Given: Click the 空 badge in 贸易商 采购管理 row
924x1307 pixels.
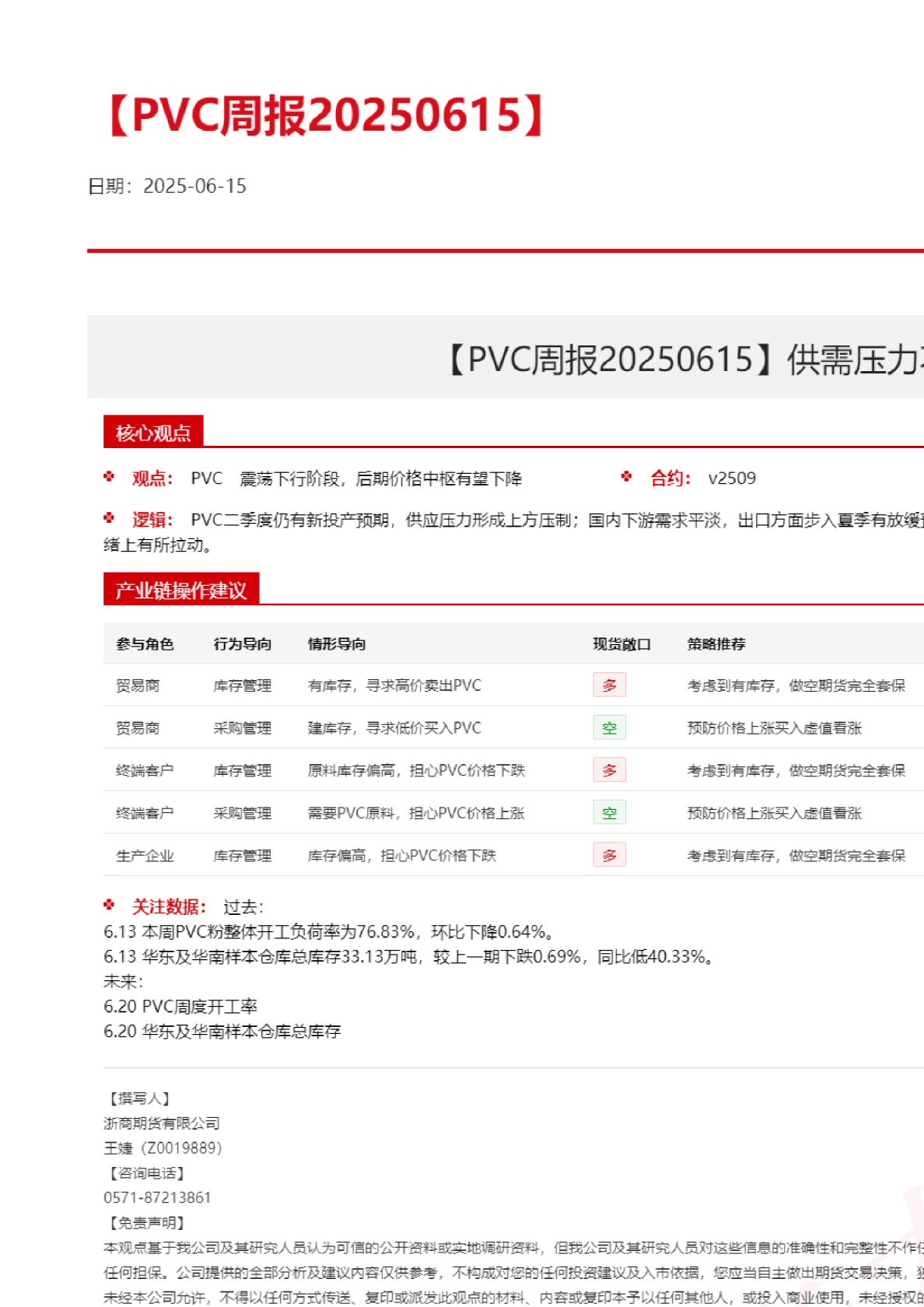Looking at the screenshot, I should [609, 728].
